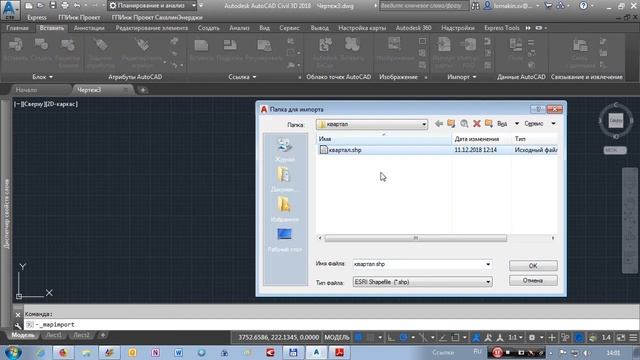Click the search the web icon in dialog
The image size is (640, 360).
464,123
